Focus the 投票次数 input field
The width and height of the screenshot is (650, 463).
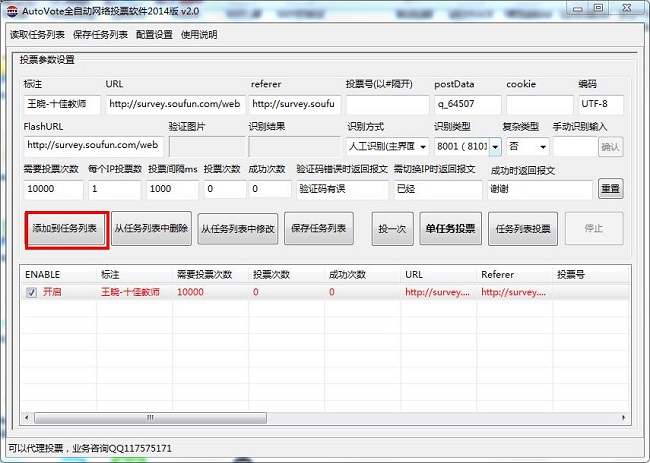coord(225,189)
